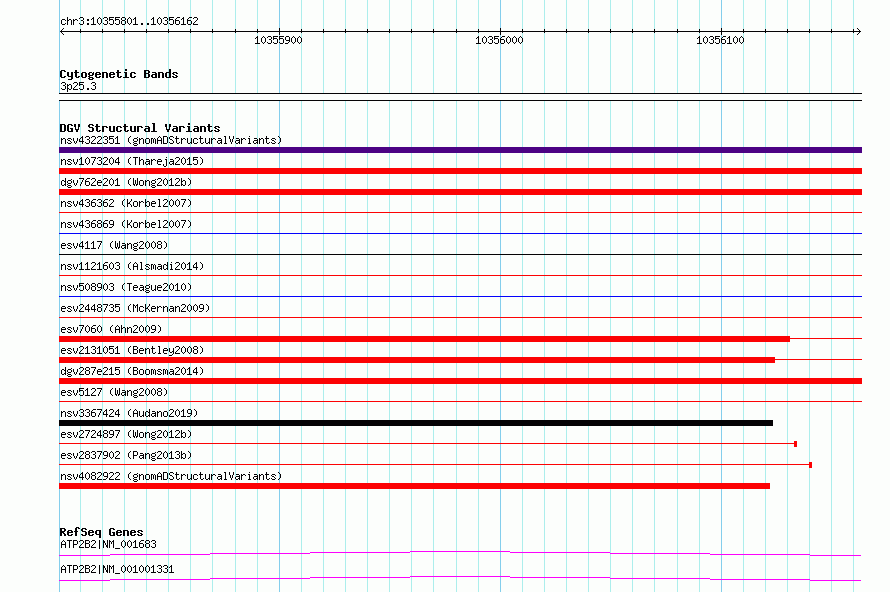Open nsv436869 (Korbel2007) variant
The width and height of the screenshot is (890, 592).
coord(126,224)
